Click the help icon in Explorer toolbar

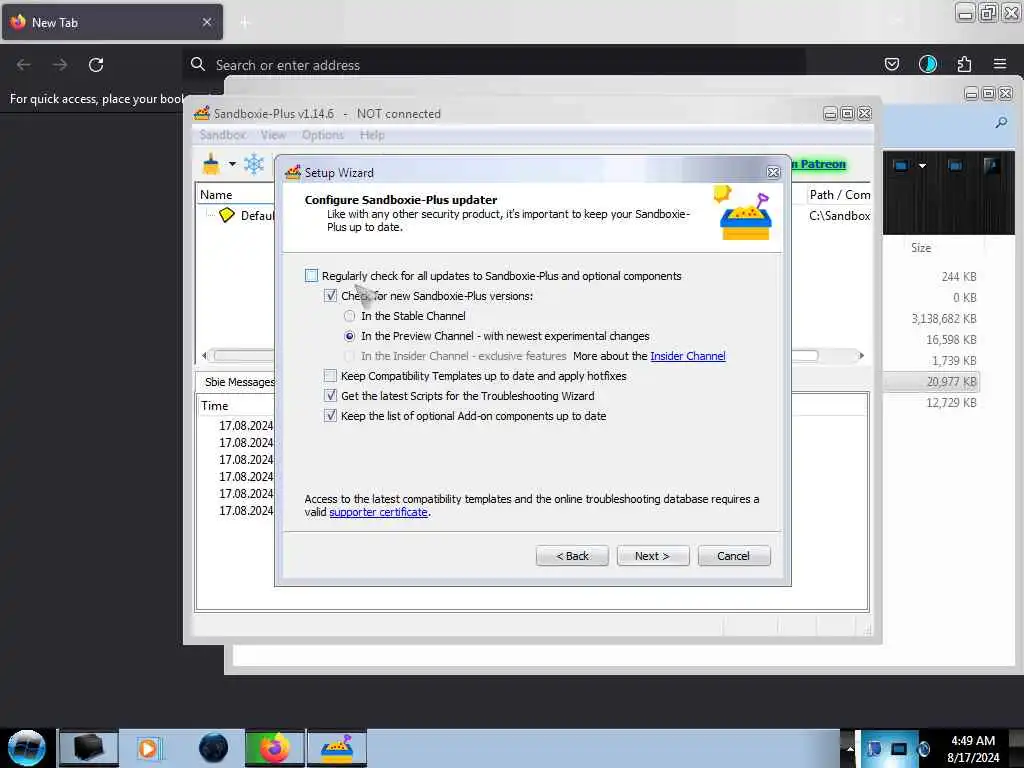[x=991, y=166]
